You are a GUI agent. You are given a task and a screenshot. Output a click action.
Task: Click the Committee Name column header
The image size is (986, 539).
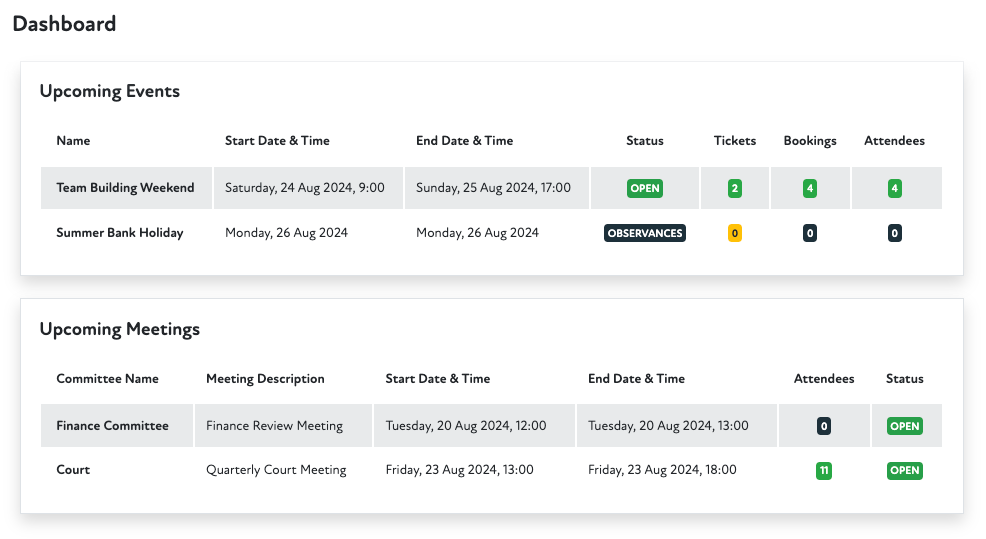click(107, 379)
